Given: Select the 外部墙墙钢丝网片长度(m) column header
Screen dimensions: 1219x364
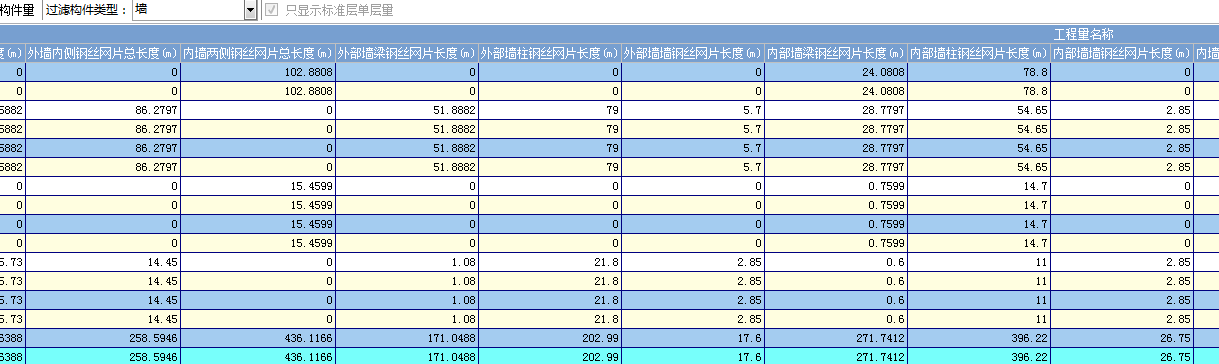Looking at the screenshot, I should pos(693,53).
